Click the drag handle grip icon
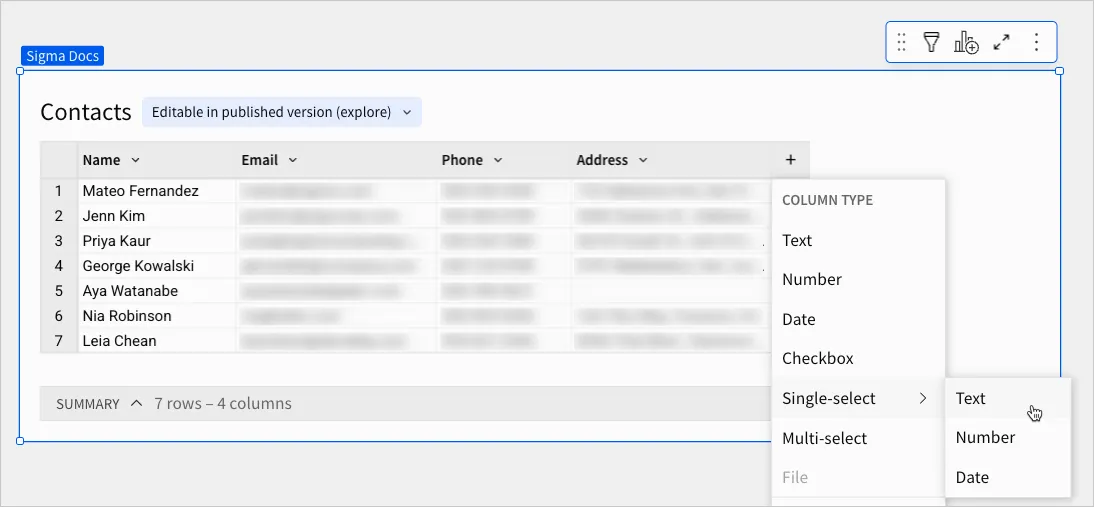1094x507 pixels. click(901, 42)
